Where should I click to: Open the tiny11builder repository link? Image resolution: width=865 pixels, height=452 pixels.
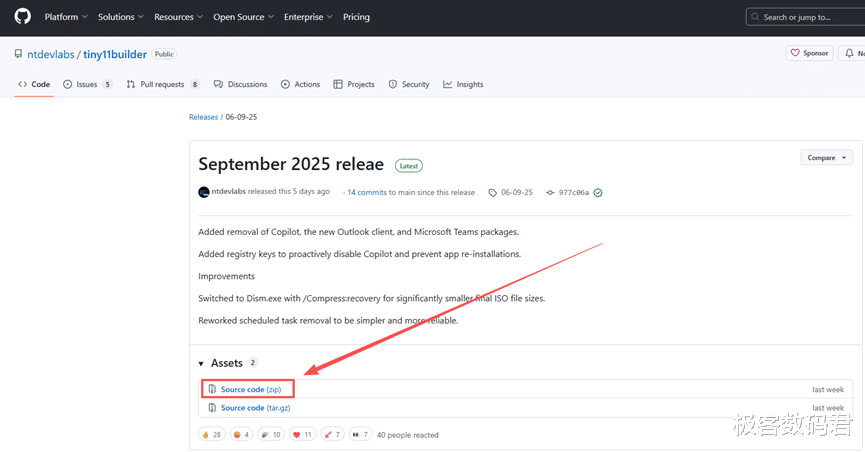(x=115, y=54)
